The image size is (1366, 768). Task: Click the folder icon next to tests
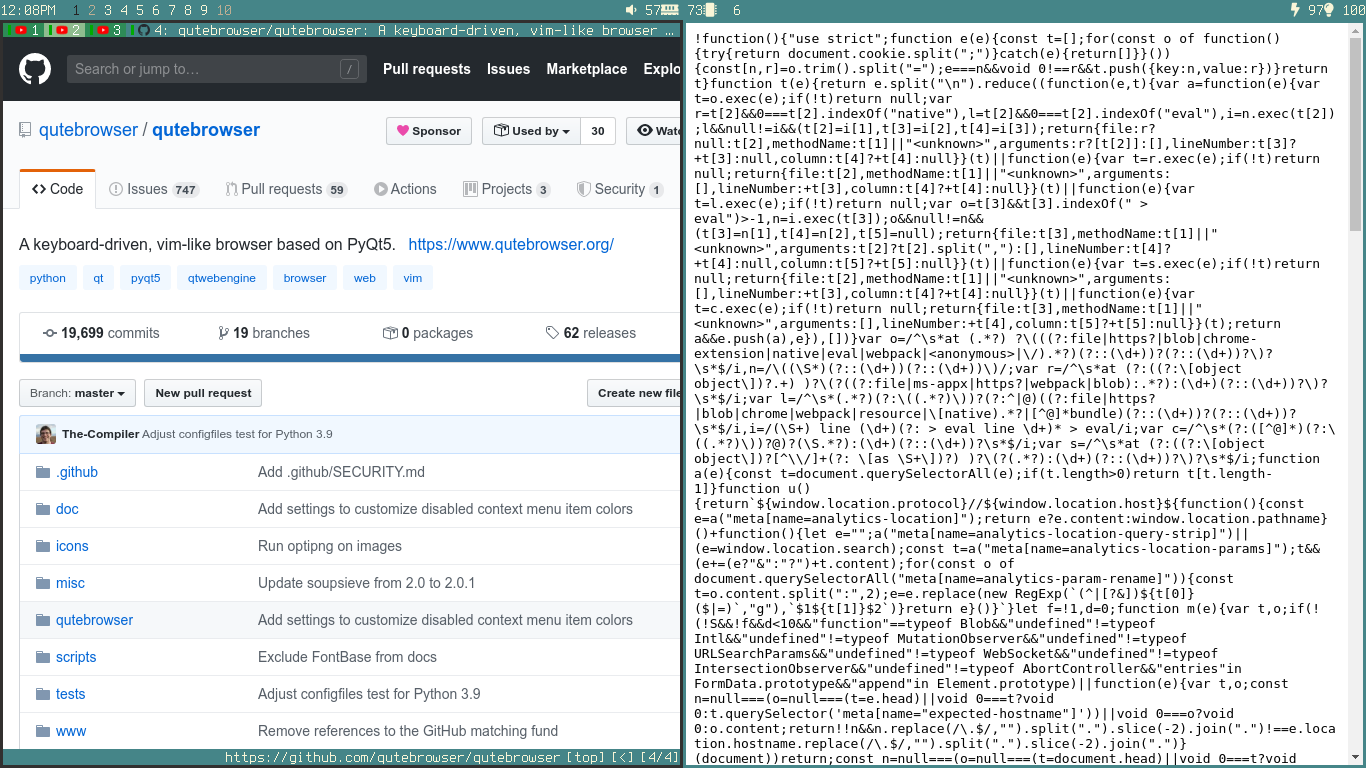tap(42, 694)
